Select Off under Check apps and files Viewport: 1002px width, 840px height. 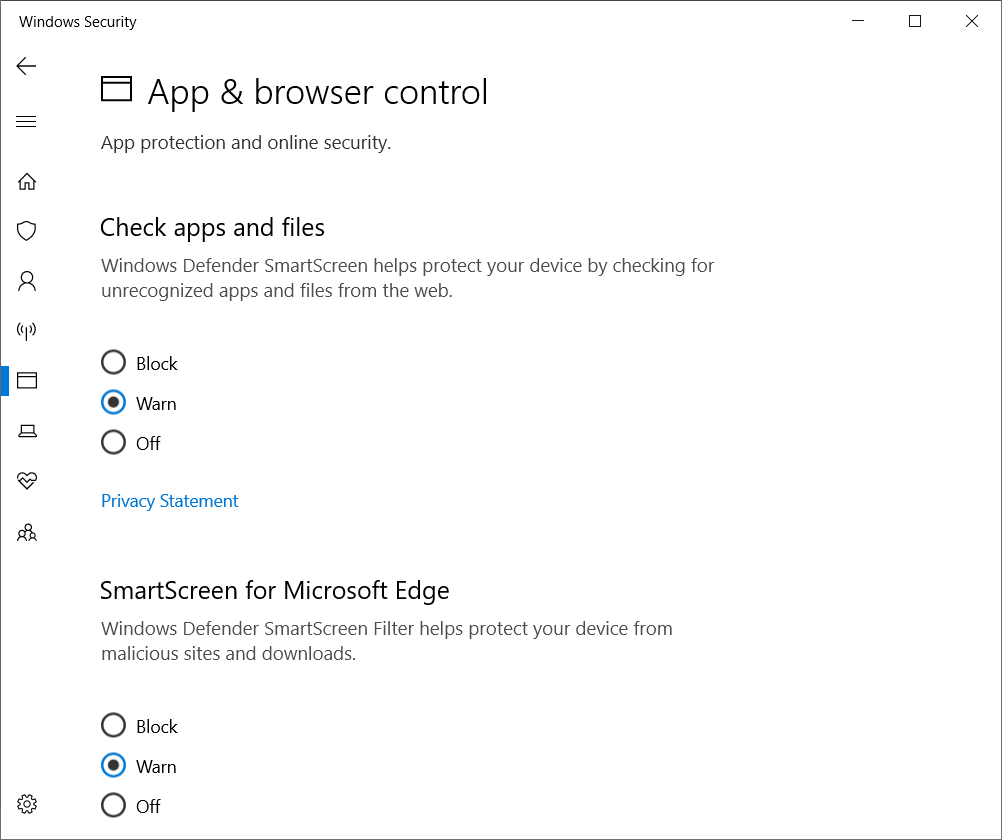(130, 442)
